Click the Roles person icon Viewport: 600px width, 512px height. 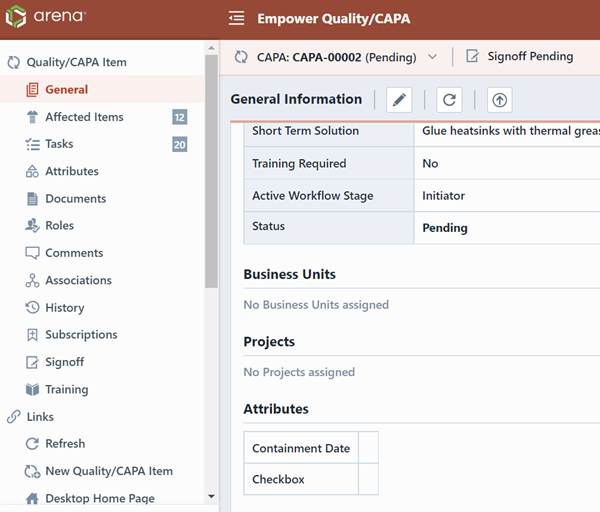pyautogui.click(x=33, y=226)
